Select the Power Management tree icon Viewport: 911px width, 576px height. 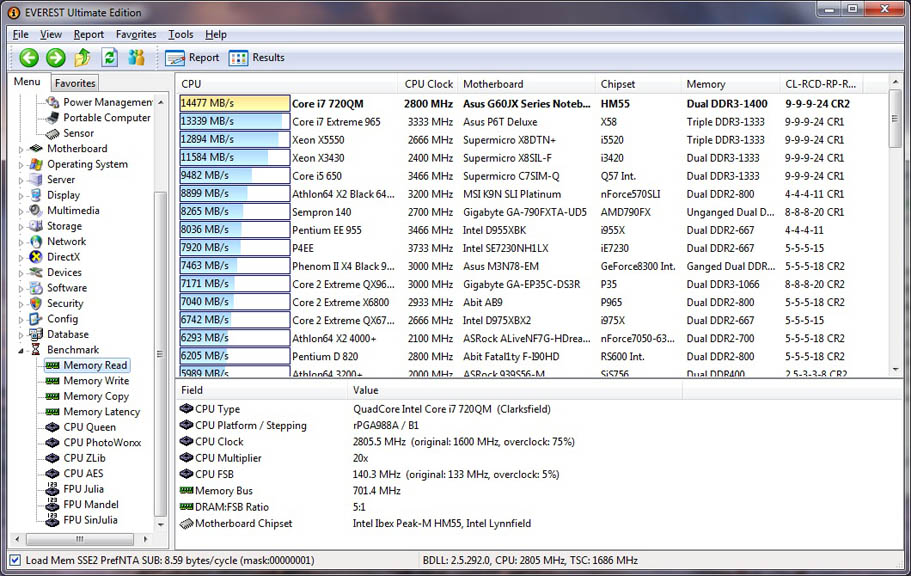point(53,102)
